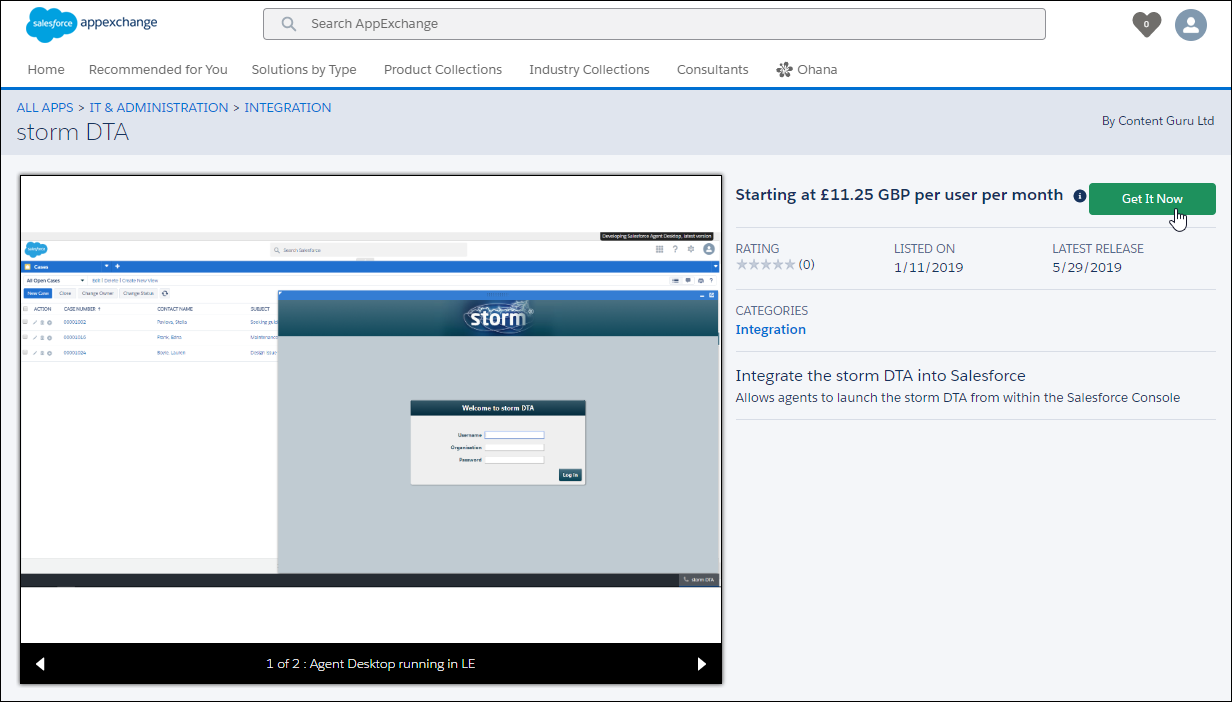
Task: Click the Get It Now button
Action: point(1152,199)
